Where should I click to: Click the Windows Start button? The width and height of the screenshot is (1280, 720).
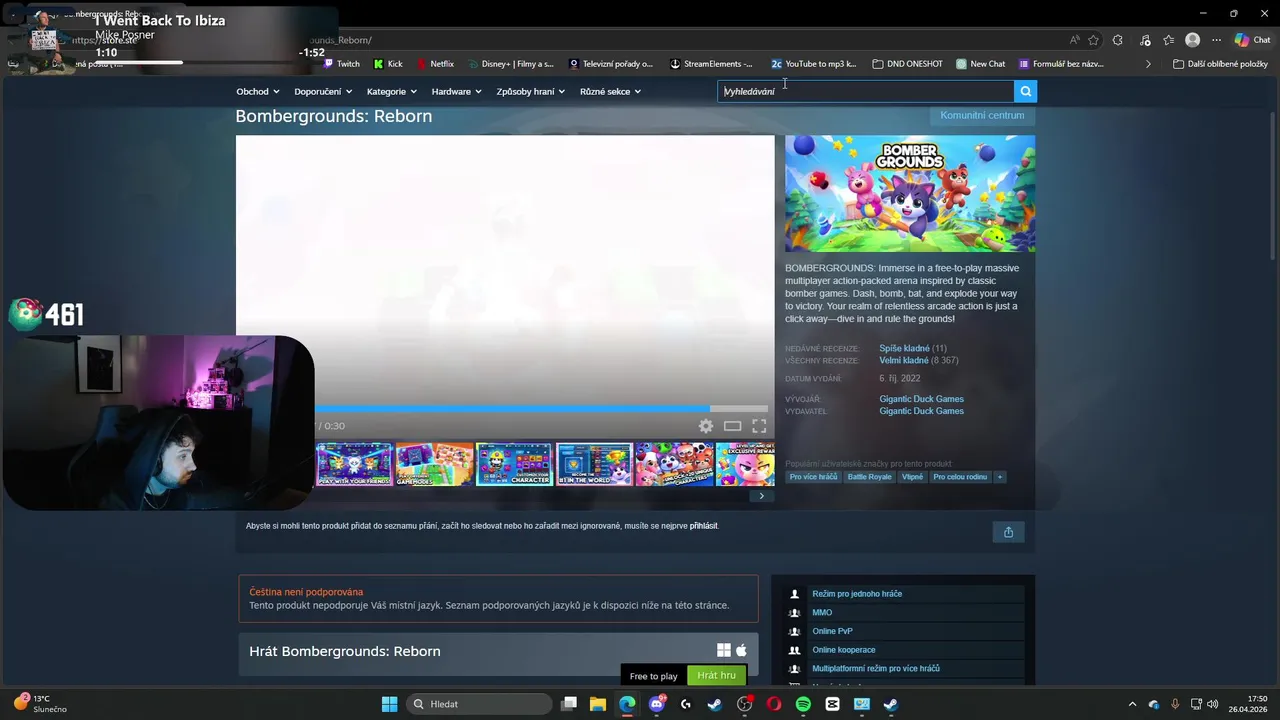389,704
